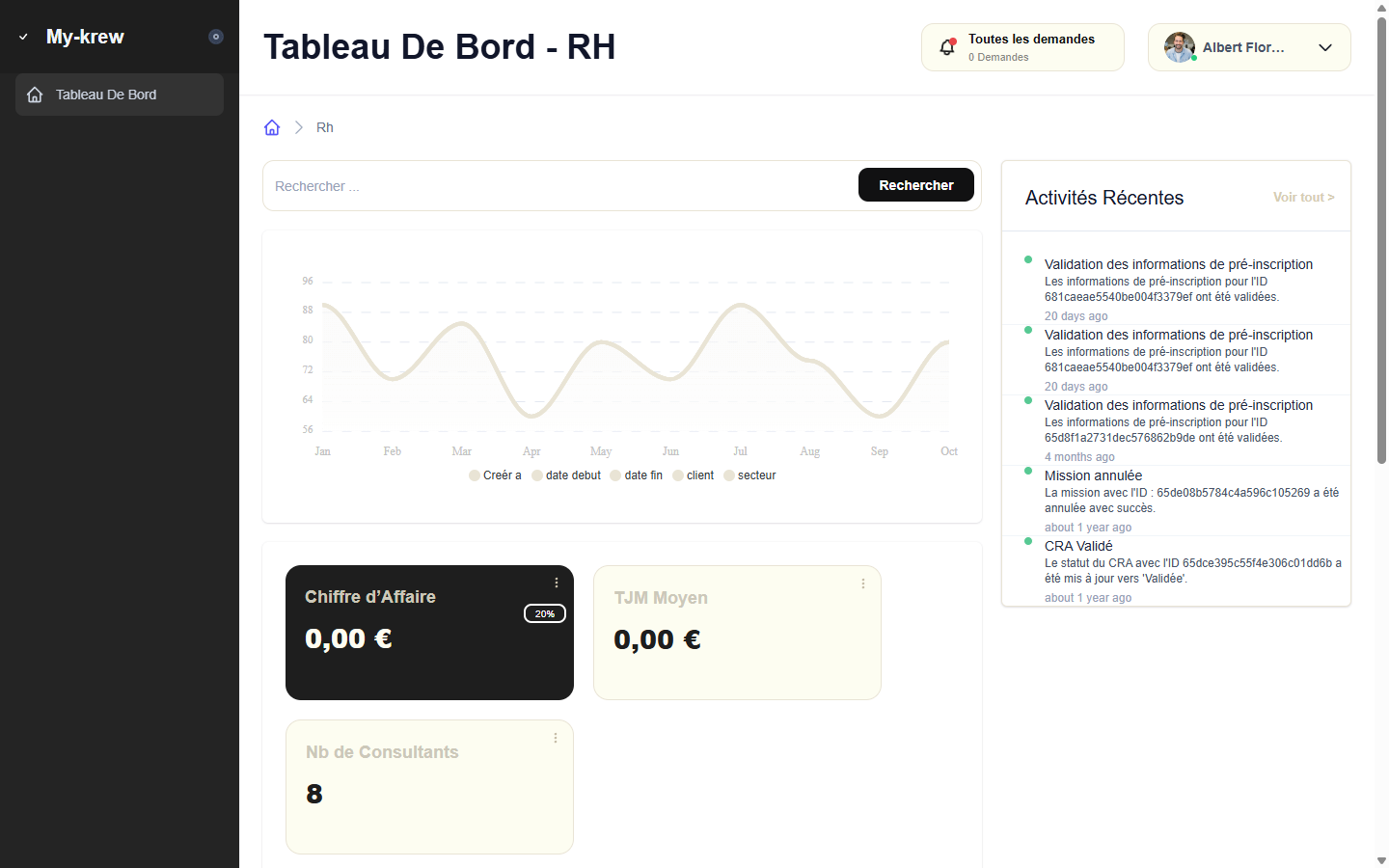This screenshot has width=1389, height=868.
Task: Click the notification bell icon
Action: coord(948,47)
